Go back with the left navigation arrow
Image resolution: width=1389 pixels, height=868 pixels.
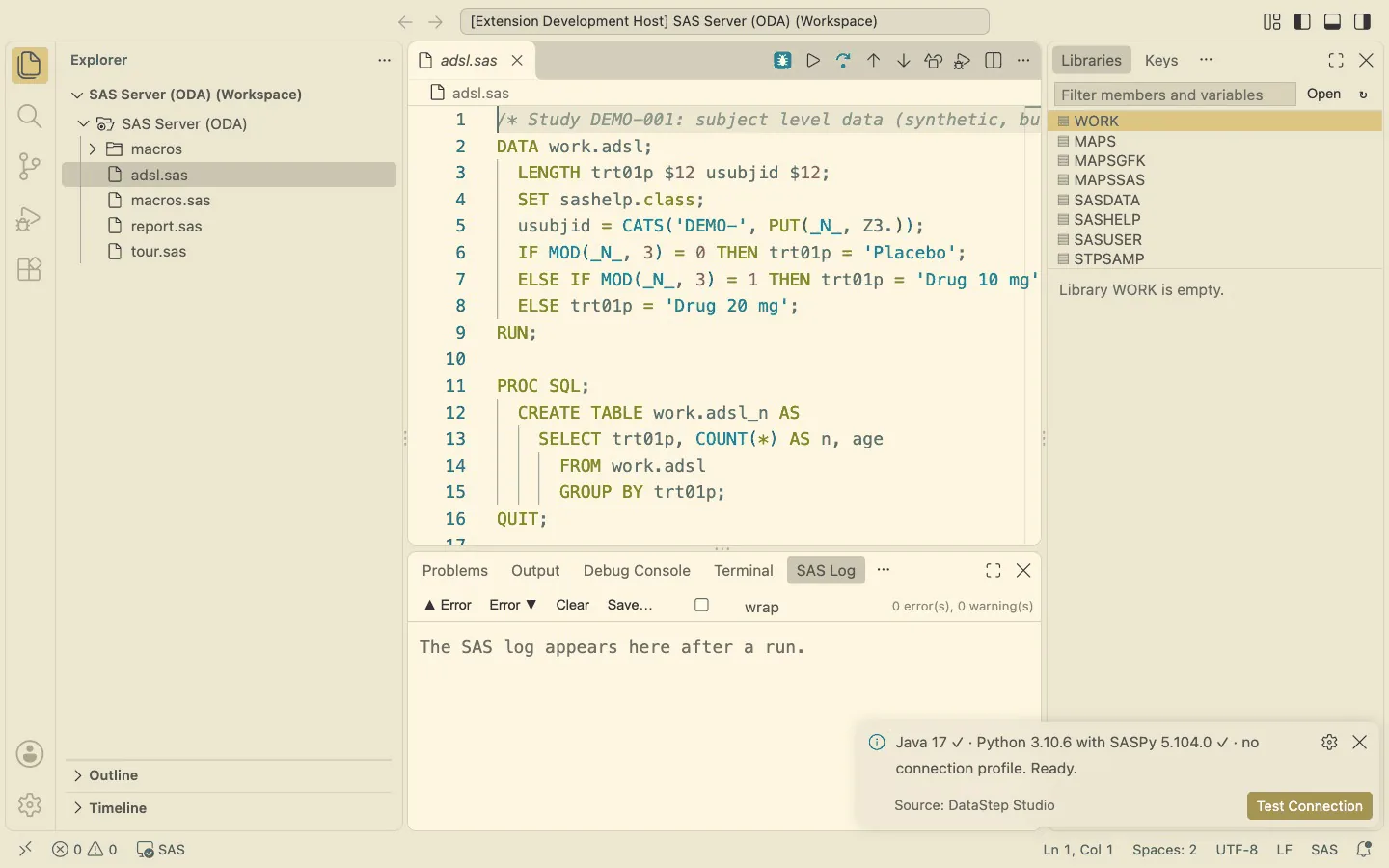point(405,21)
